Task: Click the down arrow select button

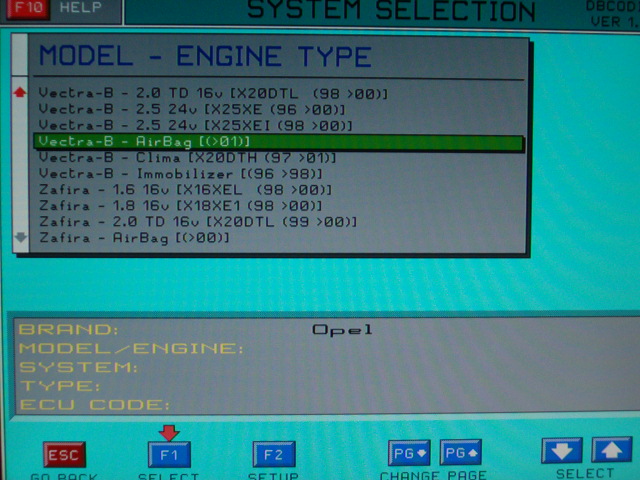Action: pyautogui.click(x=562, y=451)
